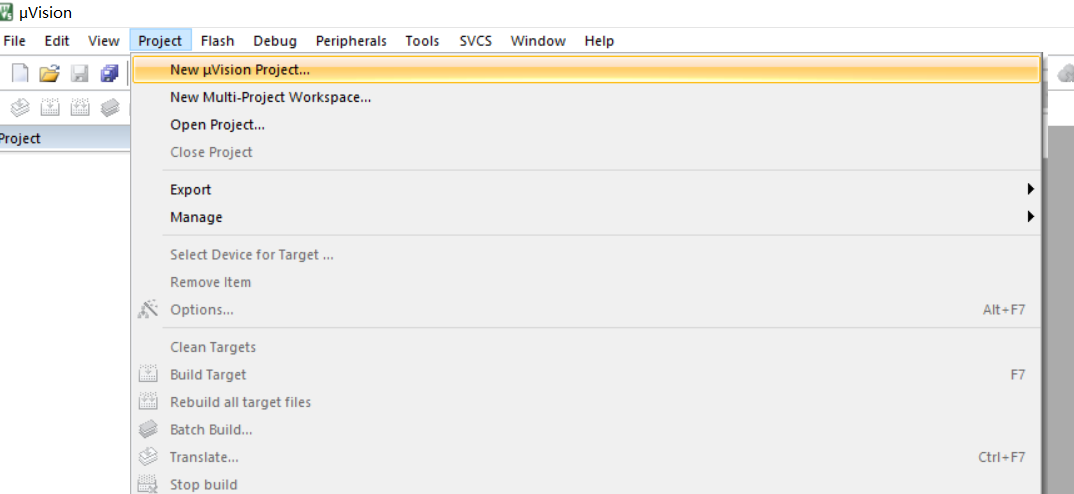
Task: Expand the Export submenu
Action: pyautogui.click(x=586, y=189)
